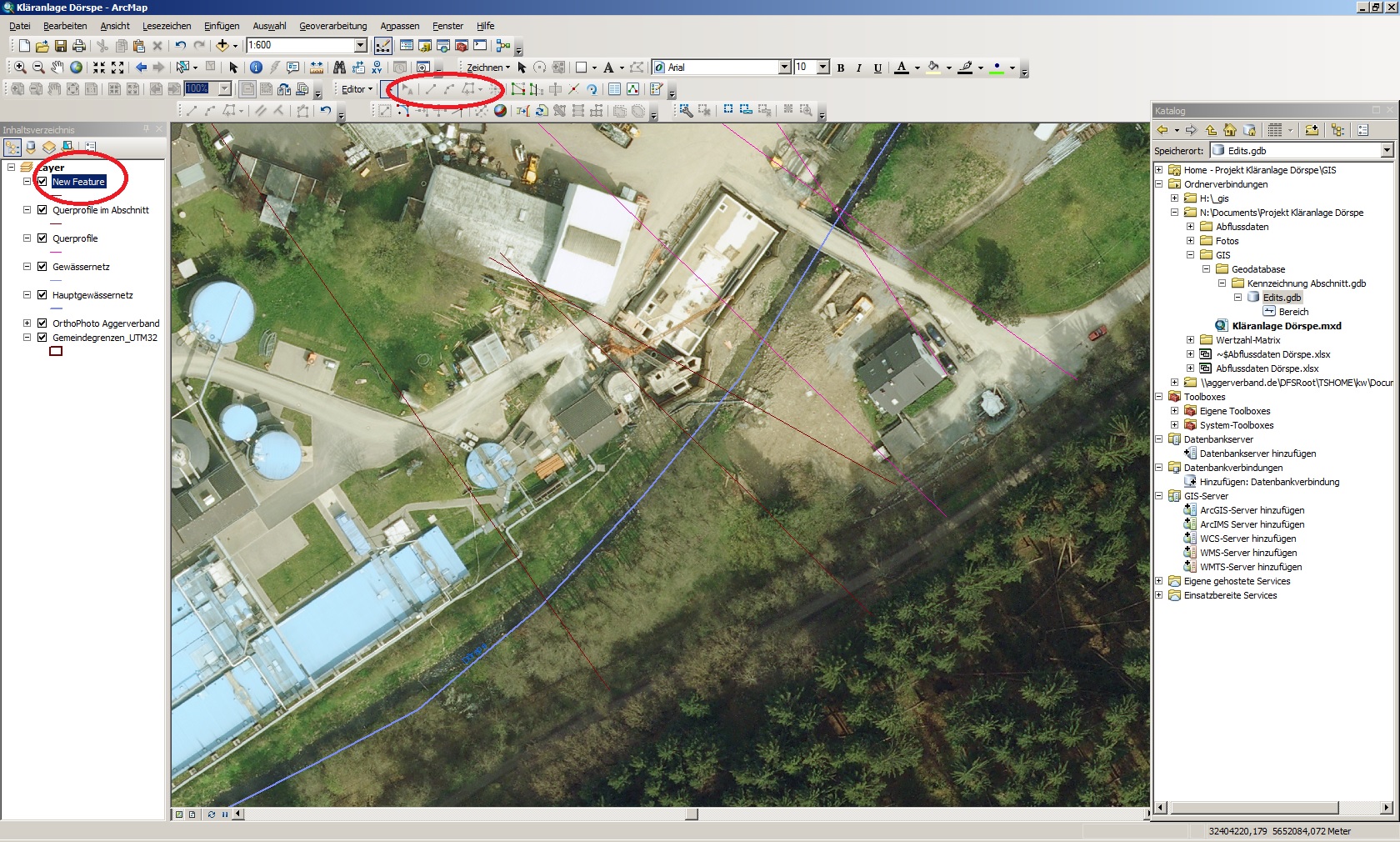The image size is (1400, 842).
Task: Select Edits.gdb in the Katalog tree
Action: pos(1283,297)
